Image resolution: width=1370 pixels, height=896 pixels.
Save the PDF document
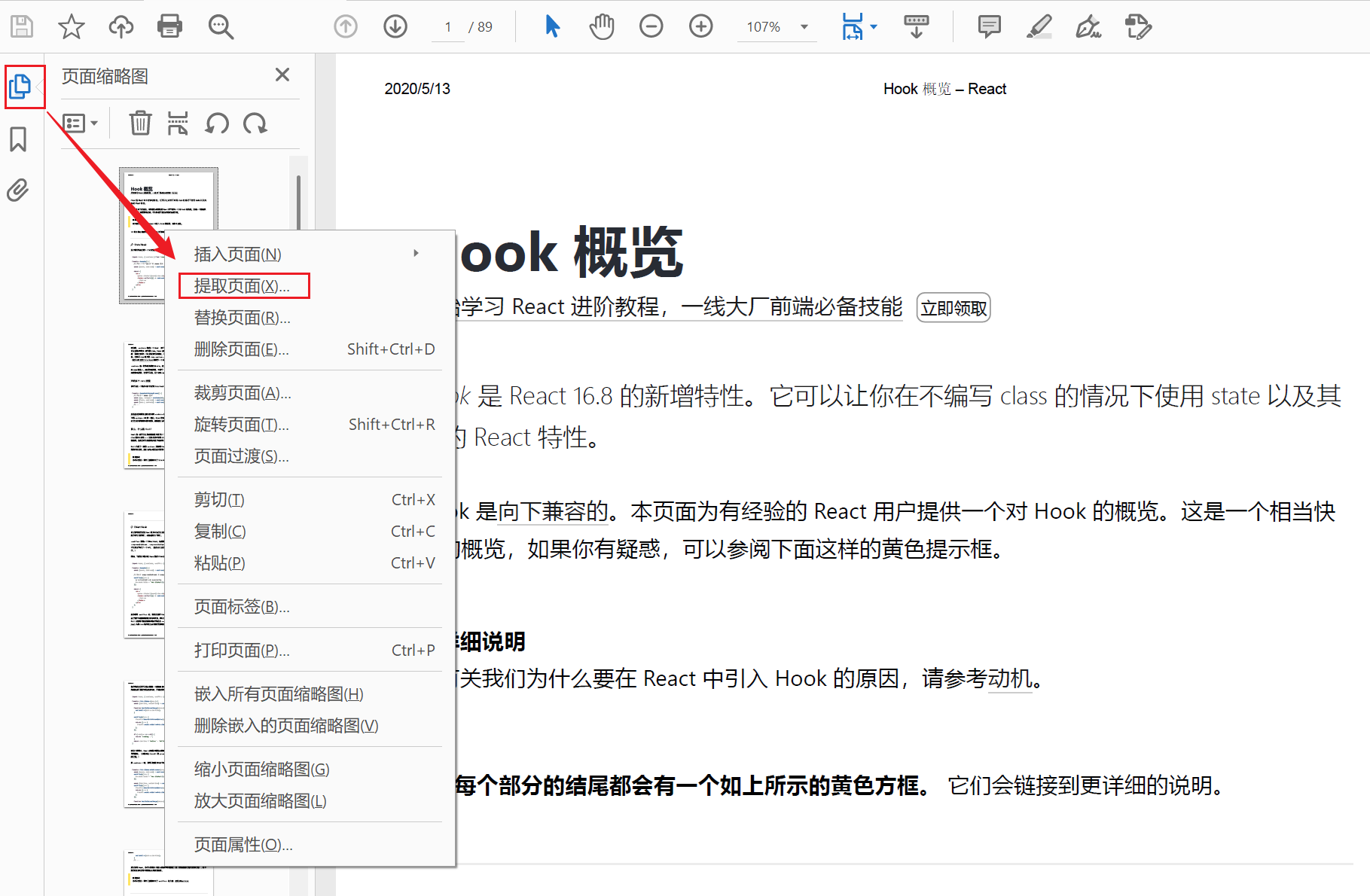(x=21, y=26)
